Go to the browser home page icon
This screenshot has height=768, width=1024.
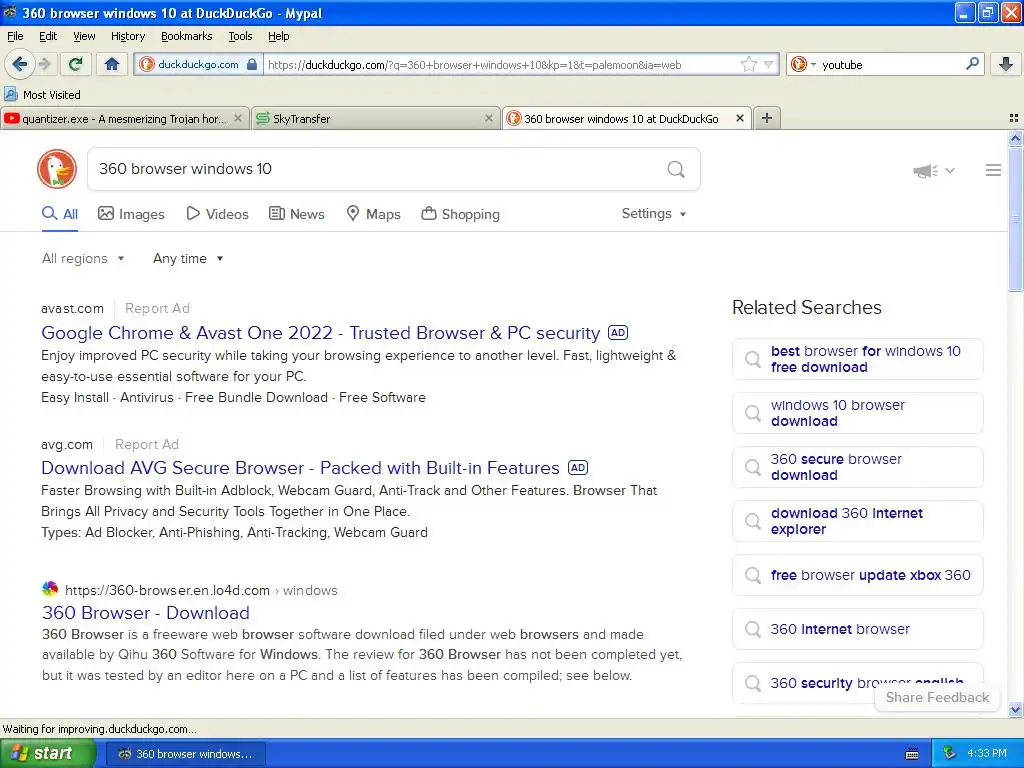coord(112,64)
